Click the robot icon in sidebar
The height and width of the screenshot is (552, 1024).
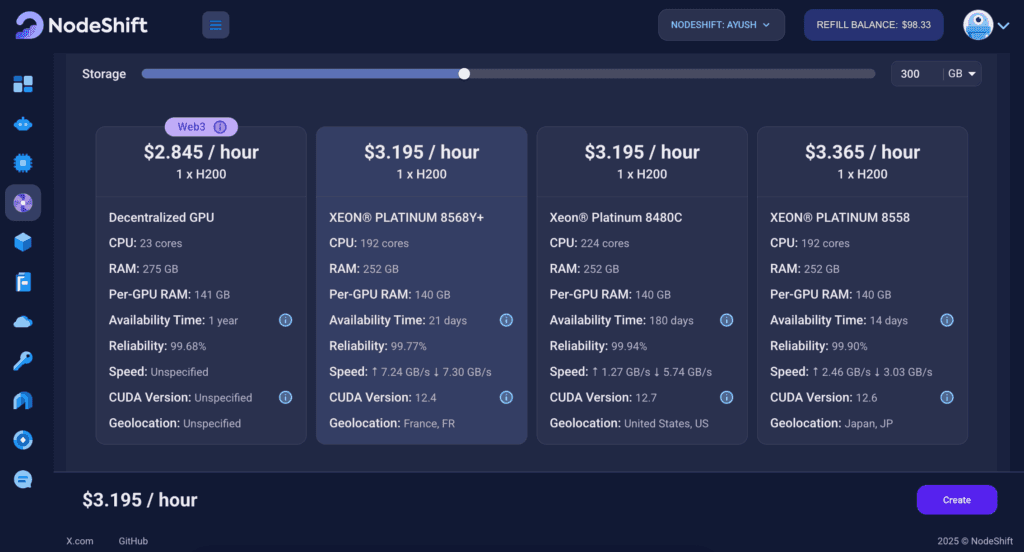(x=23, y=124)
